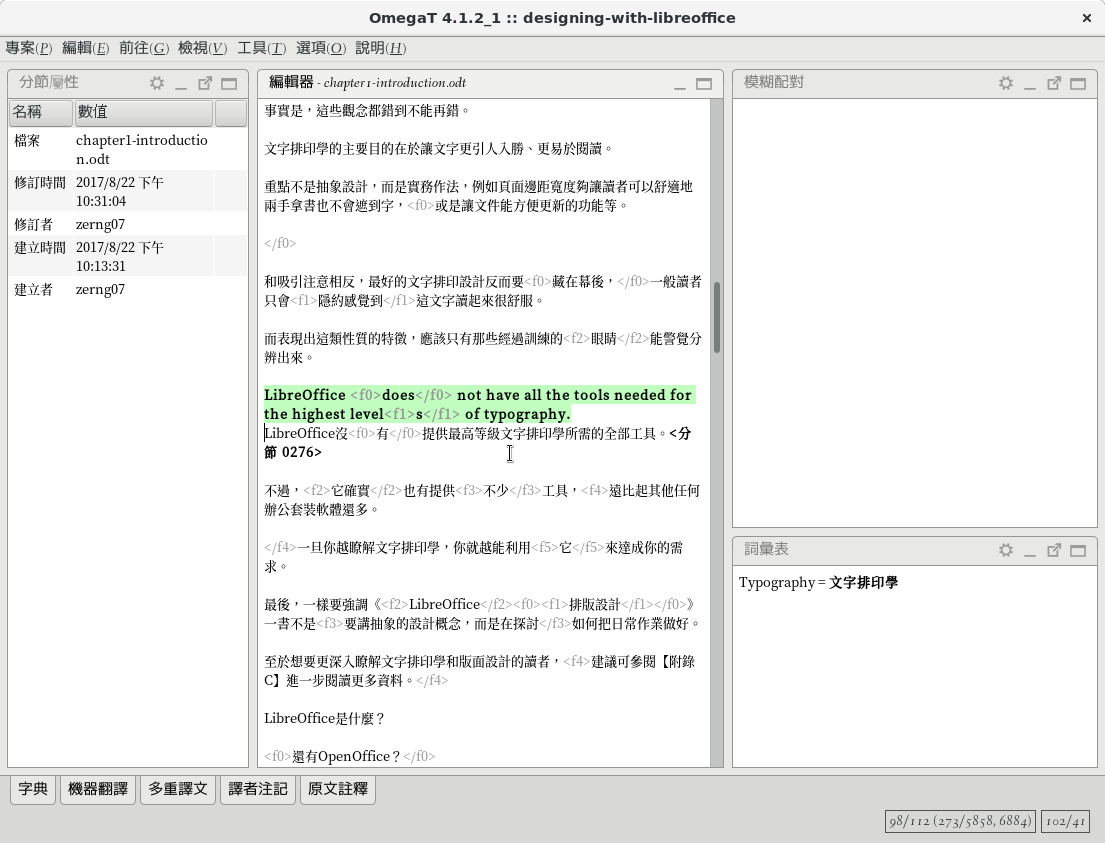Undock the 分節屬性 panel
Image resolution: width=1105 pixels, height=843 pixels.
coord(205,83)
